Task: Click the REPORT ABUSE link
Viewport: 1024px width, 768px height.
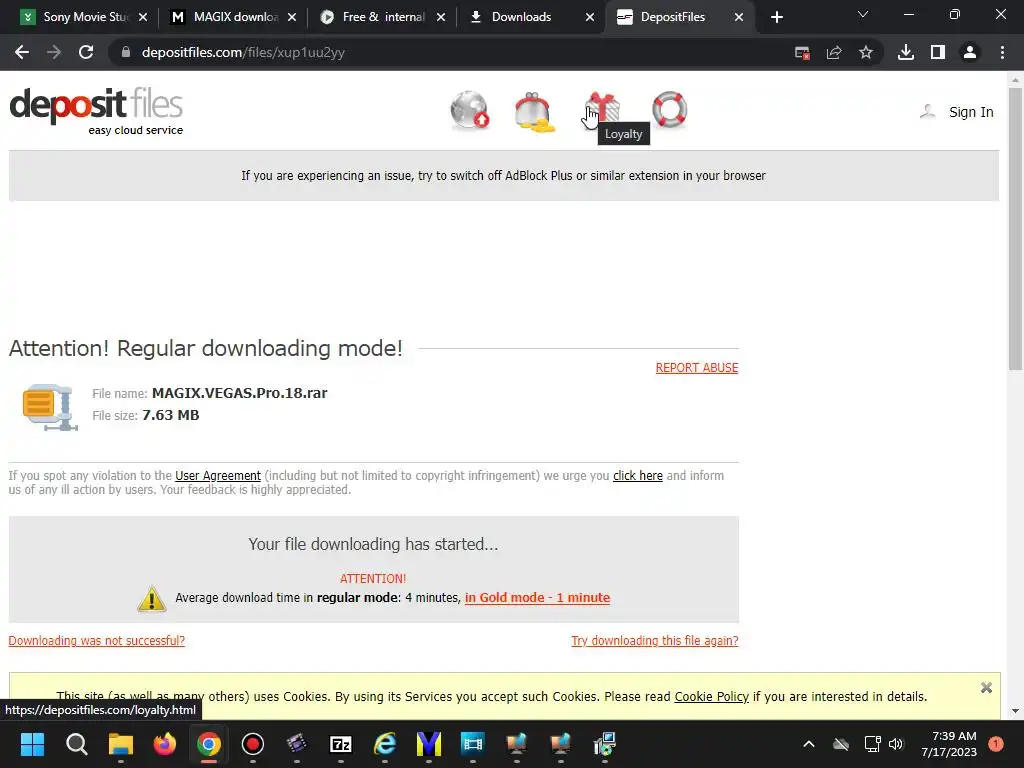Action: click(697, 368)
